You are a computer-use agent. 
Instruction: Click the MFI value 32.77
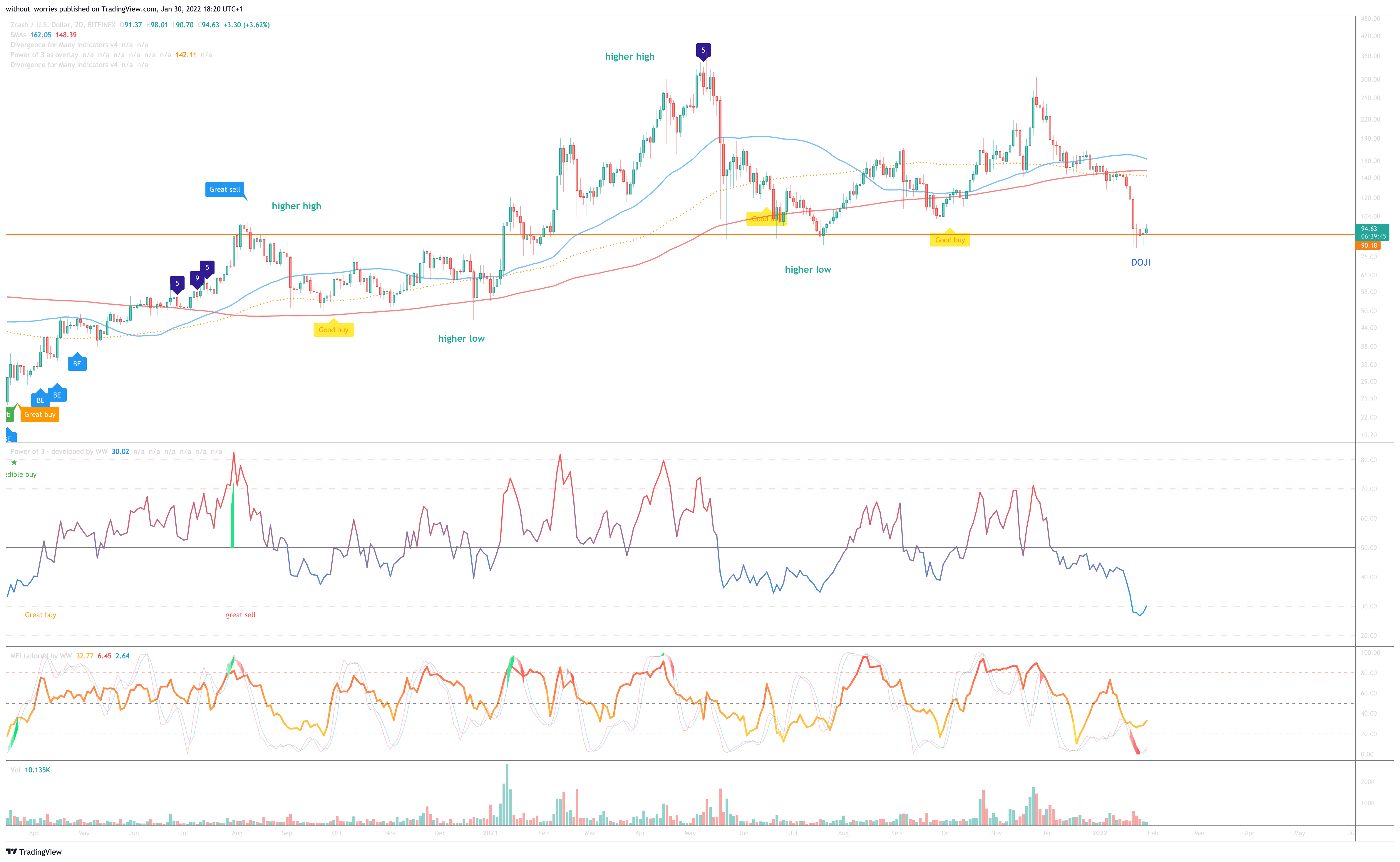point(84,656)
